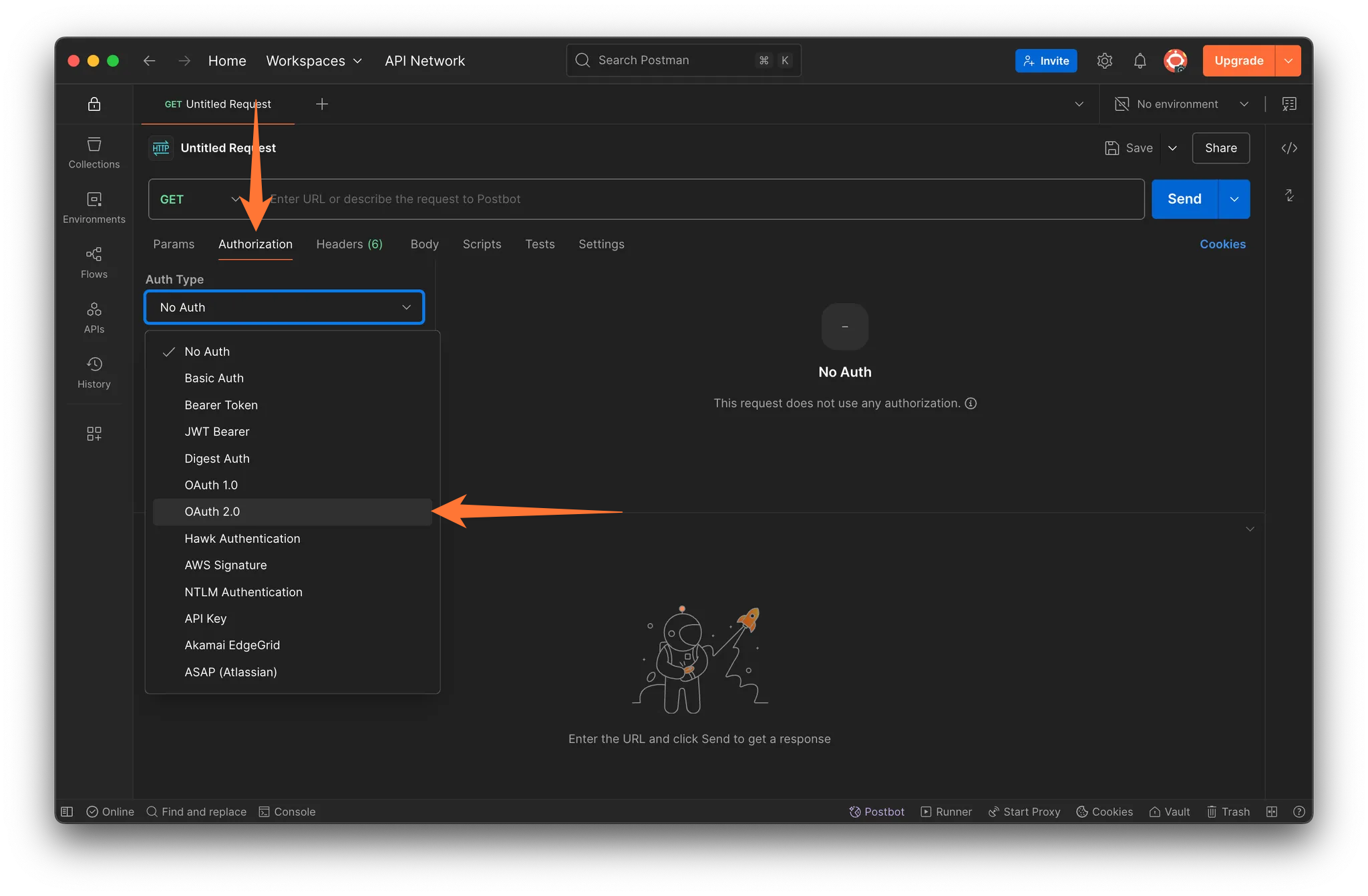Switch to the Body tab
Screen dimensions: 1368x896
[425, 244]
